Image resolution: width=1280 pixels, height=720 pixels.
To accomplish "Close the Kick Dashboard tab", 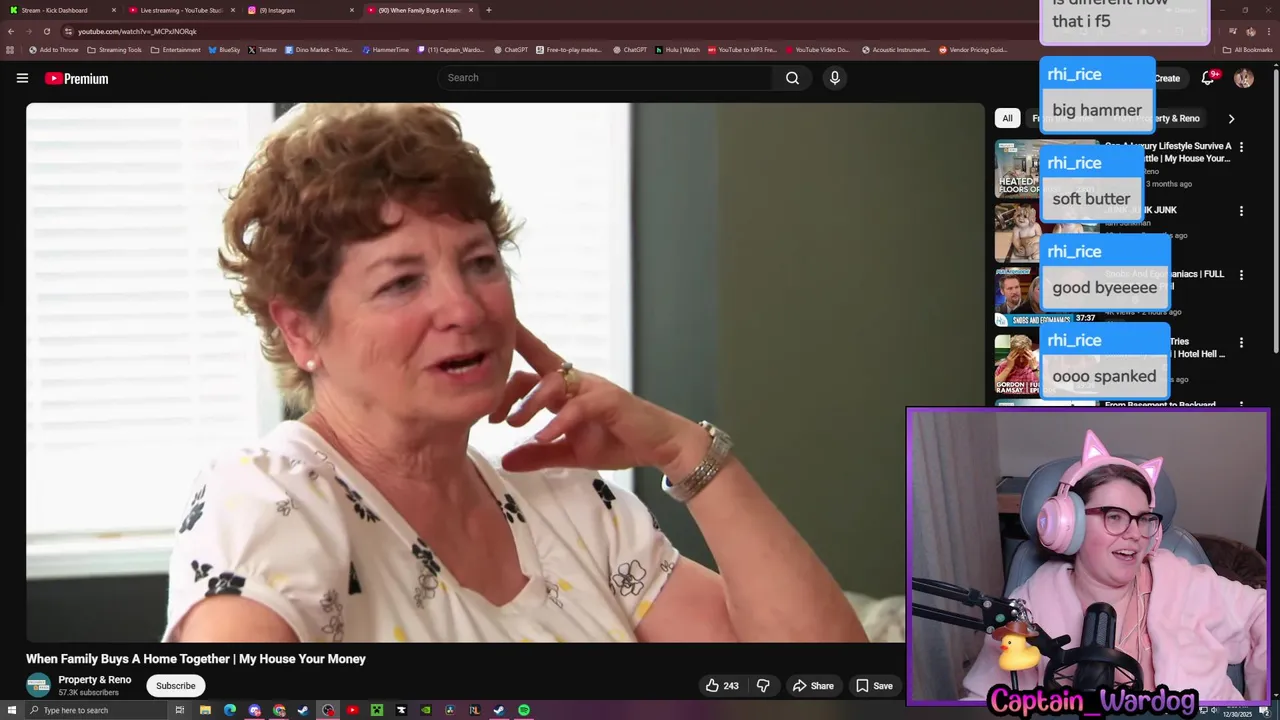I will point(114,10).
